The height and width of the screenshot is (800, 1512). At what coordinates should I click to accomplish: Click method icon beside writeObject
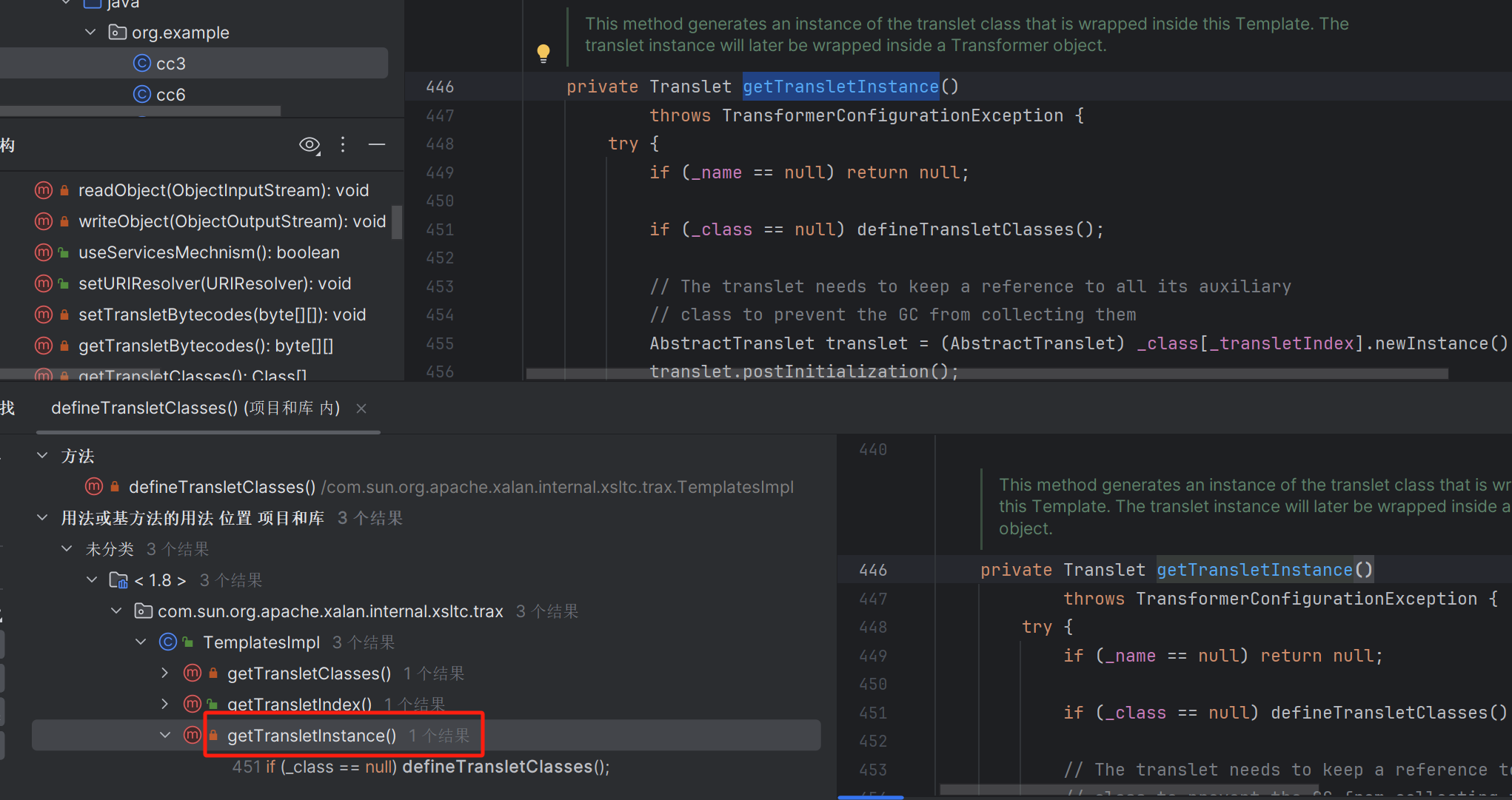tap(44, 221)
